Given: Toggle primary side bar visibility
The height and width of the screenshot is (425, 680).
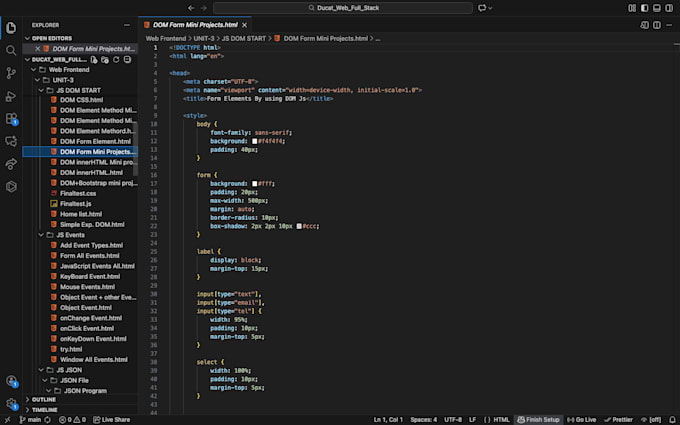Looking at the screenshot, I should click(644, 8).
